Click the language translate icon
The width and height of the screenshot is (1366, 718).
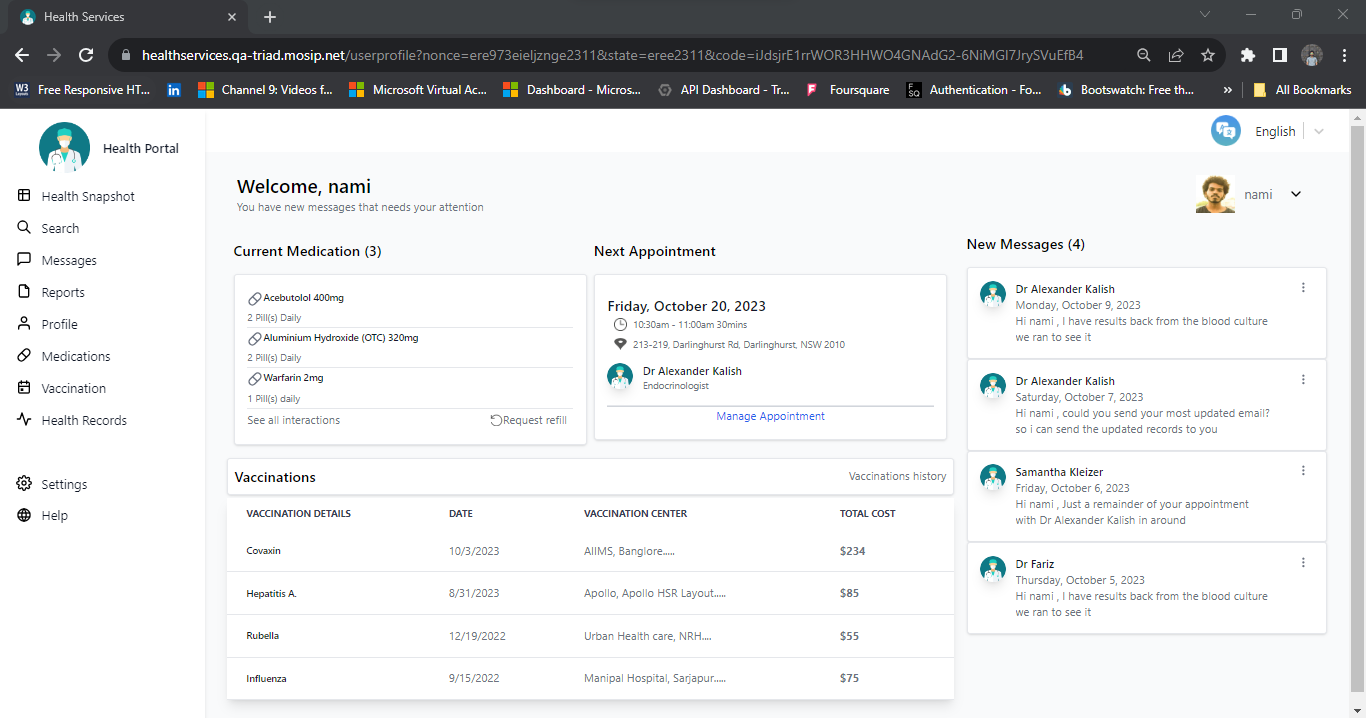click(x=1225, y=131)
